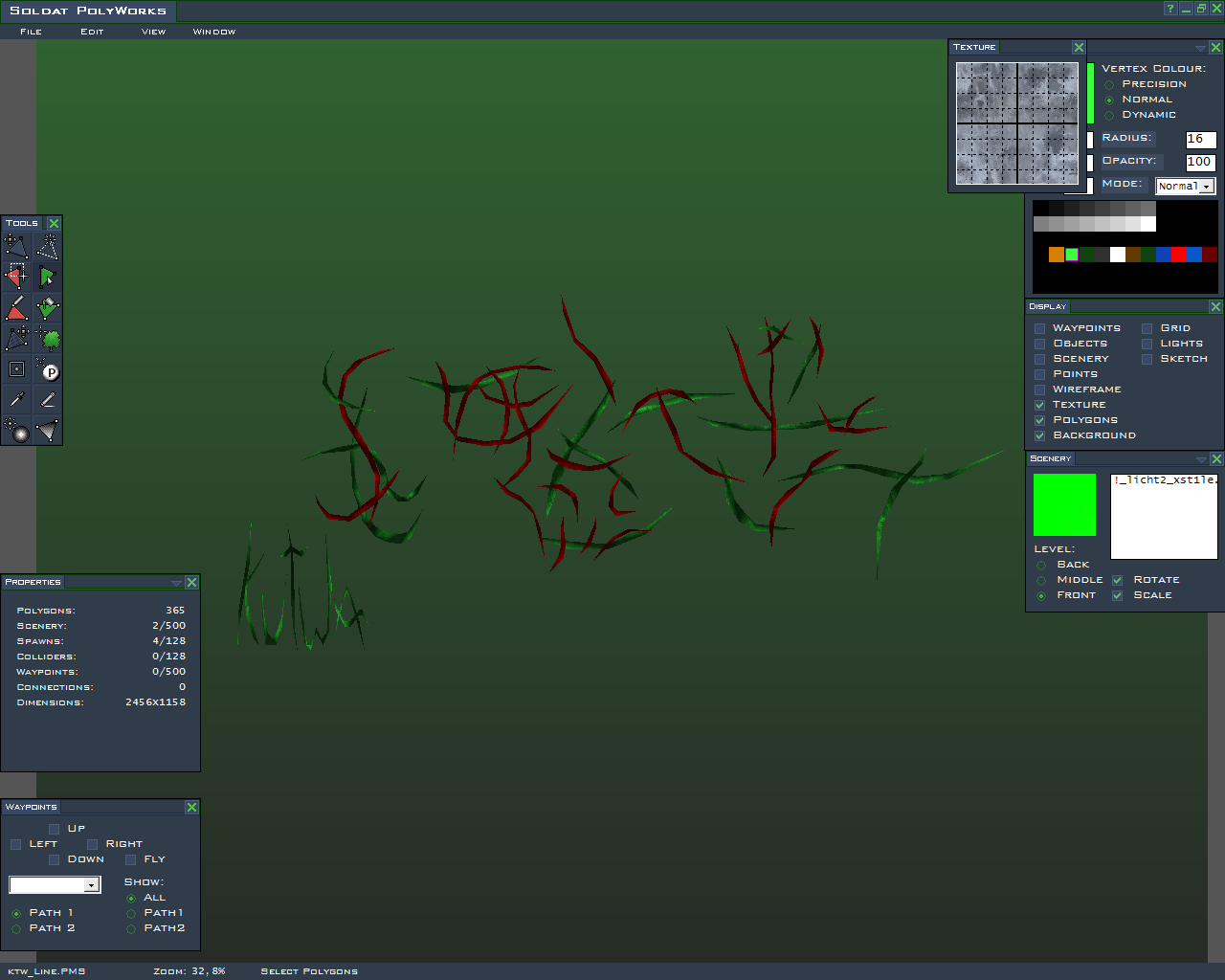This screenshot has height=980, width=1225.
Task: Toggle the Scenery display checkbox
Action: [1040, 359]
